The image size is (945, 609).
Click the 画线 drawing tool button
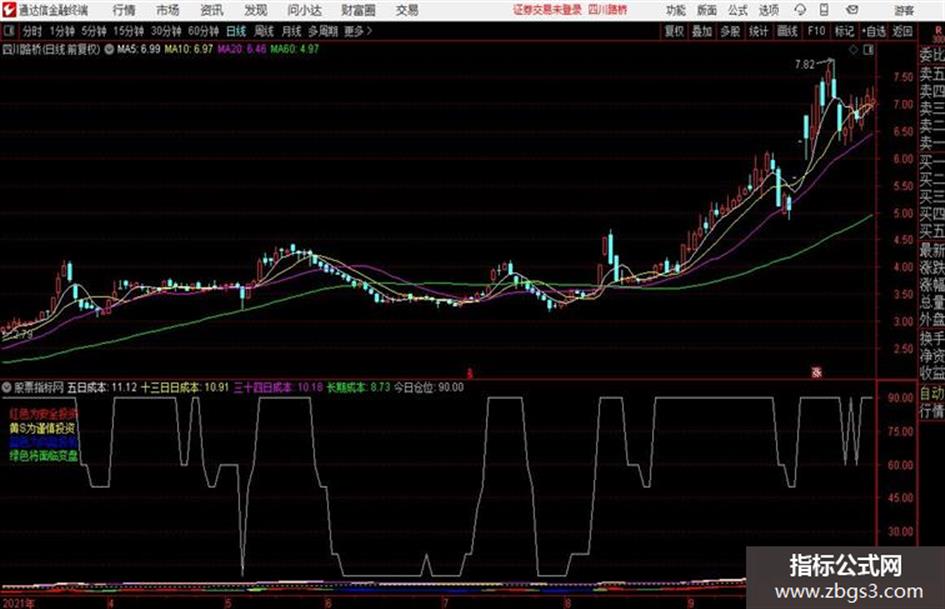pos(787,31)
